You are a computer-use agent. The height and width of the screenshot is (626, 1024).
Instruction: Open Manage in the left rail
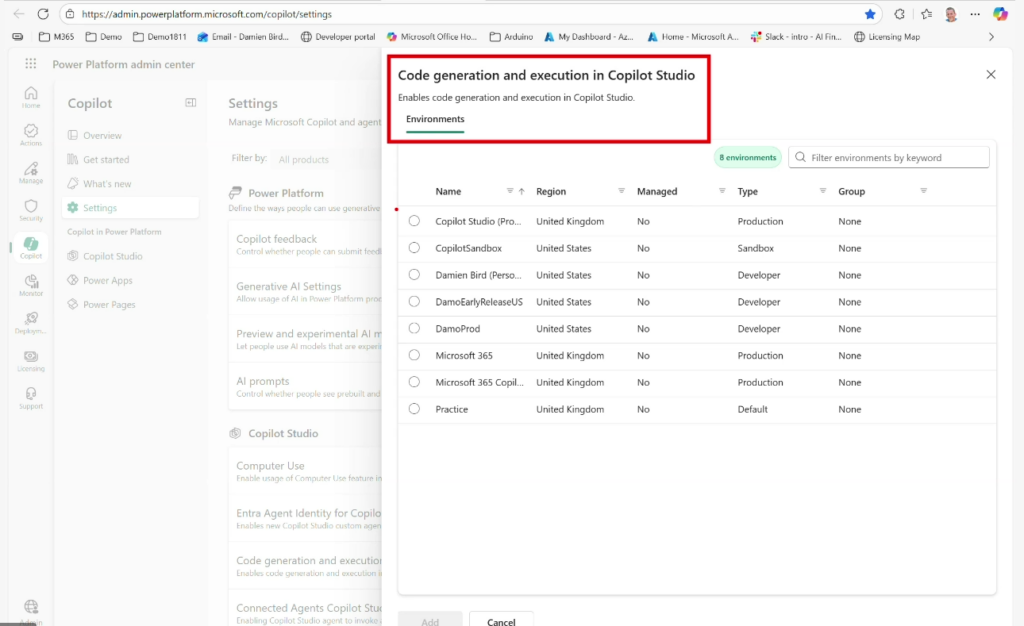(x=31, y=172)
